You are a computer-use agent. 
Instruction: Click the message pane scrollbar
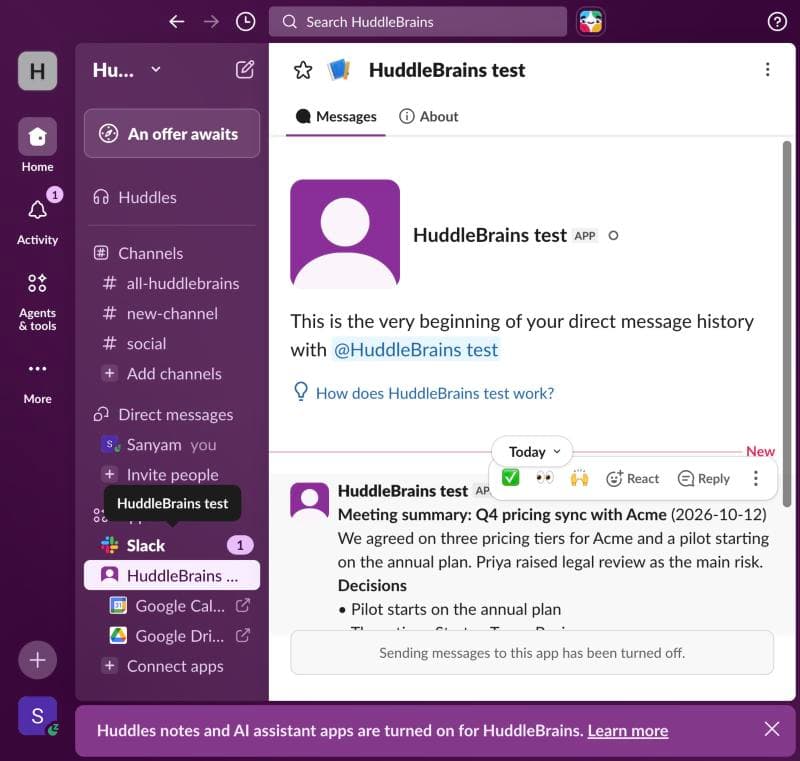(787, 323)
